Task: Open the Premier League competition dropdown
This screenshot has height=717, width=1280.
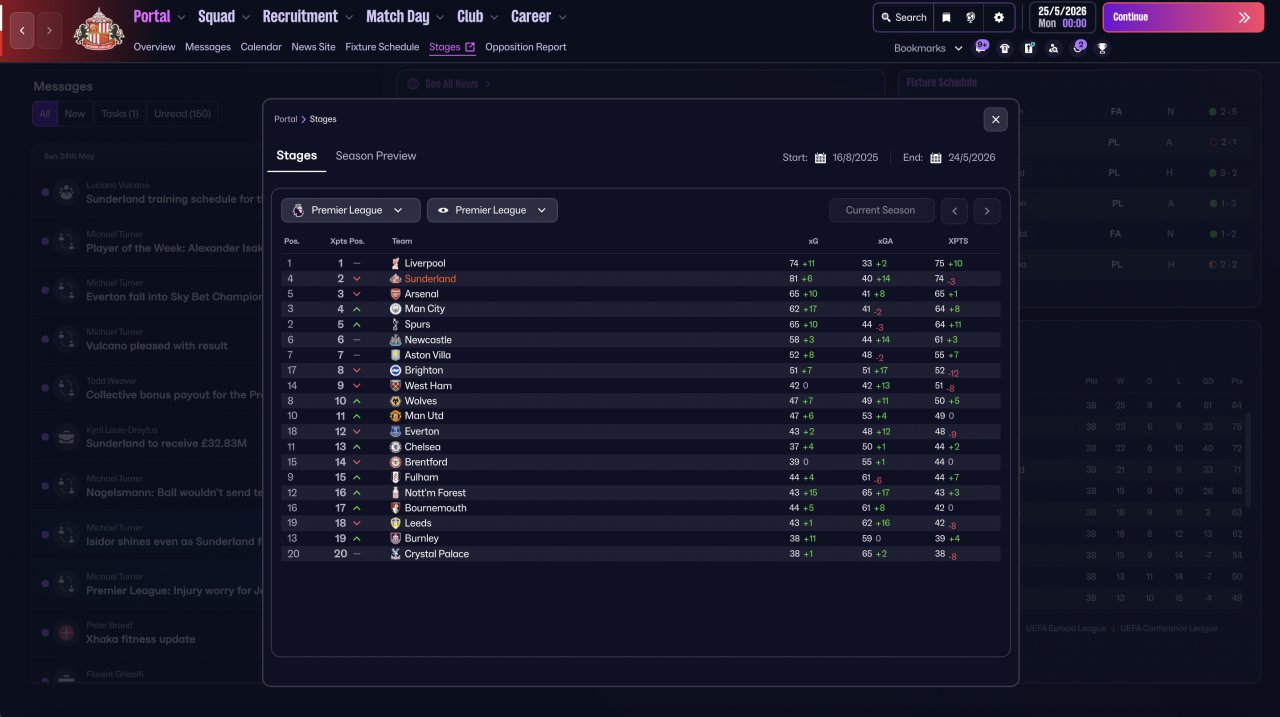Action: (350, 210)
